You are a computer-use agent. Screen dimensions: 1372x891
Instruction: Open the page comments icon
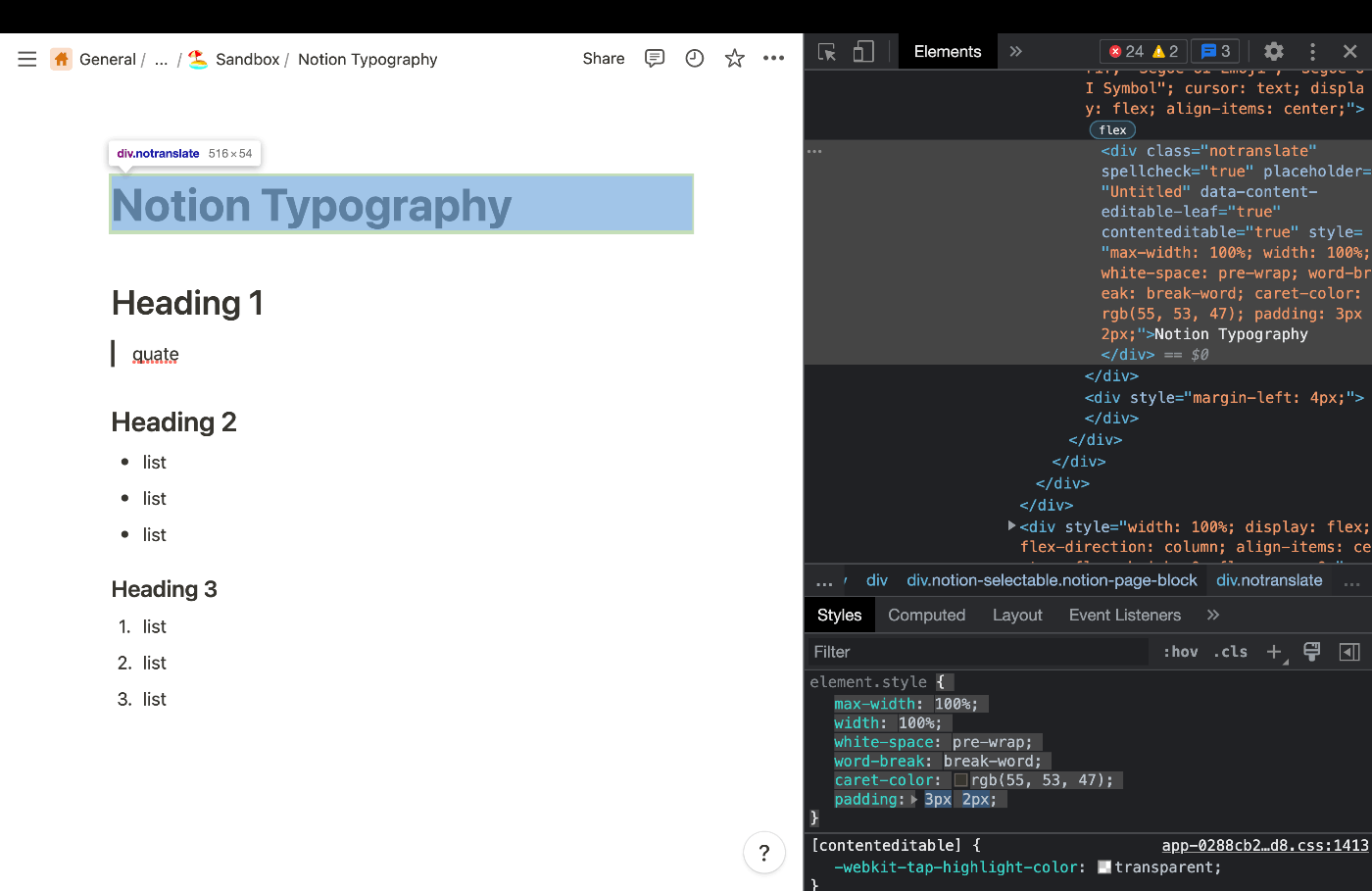click(x=655, y=59)
